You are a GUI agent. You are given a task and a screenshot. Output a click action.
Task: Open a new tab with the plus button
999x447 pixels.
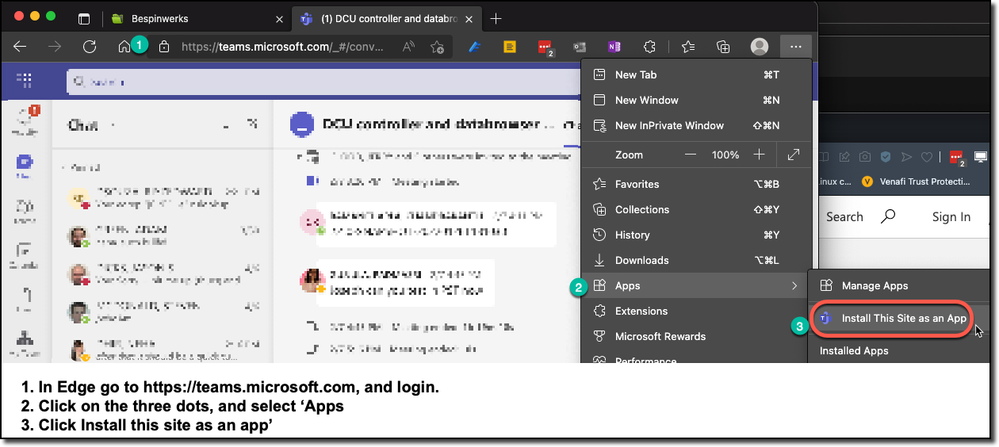tap(496, 18)
